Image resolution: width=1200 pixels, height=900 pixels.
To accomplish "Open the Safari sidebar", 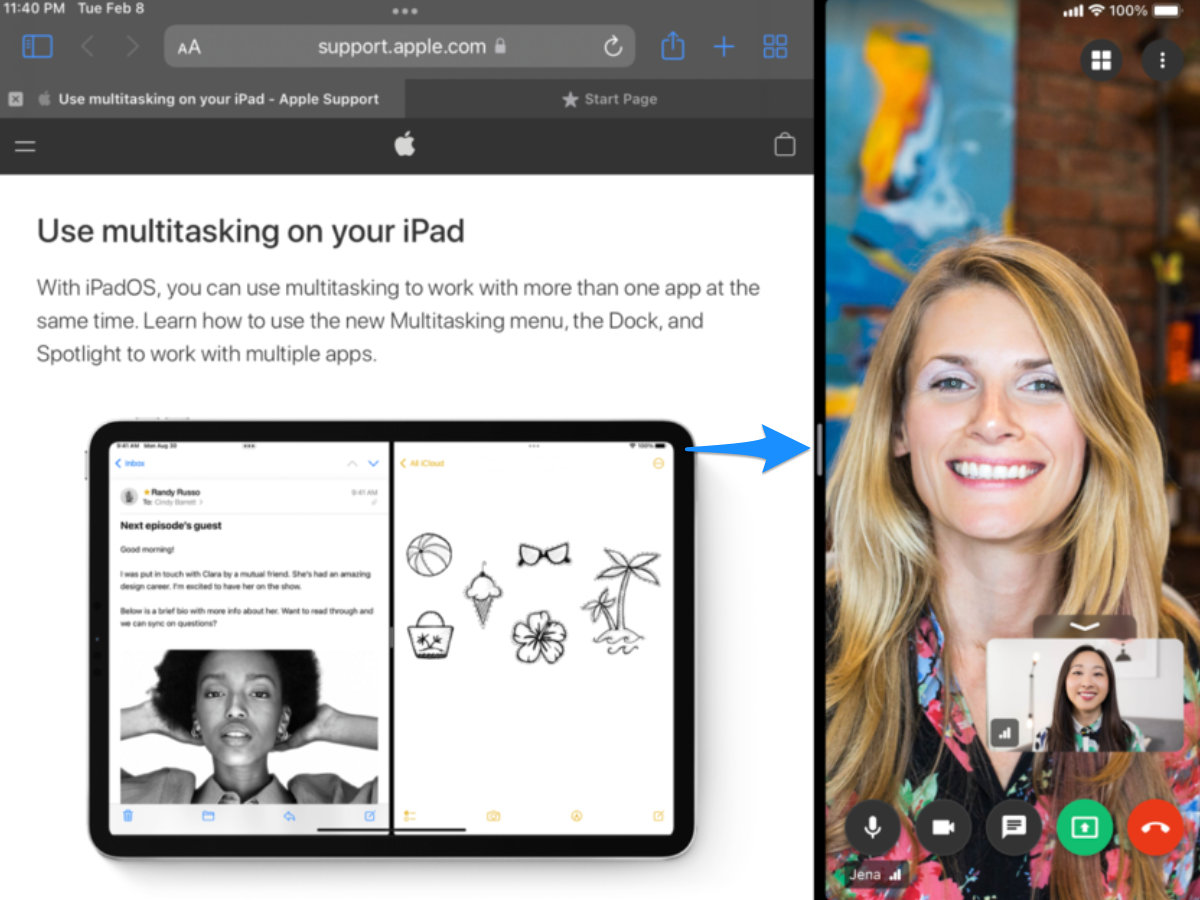I will click(37, 46).
